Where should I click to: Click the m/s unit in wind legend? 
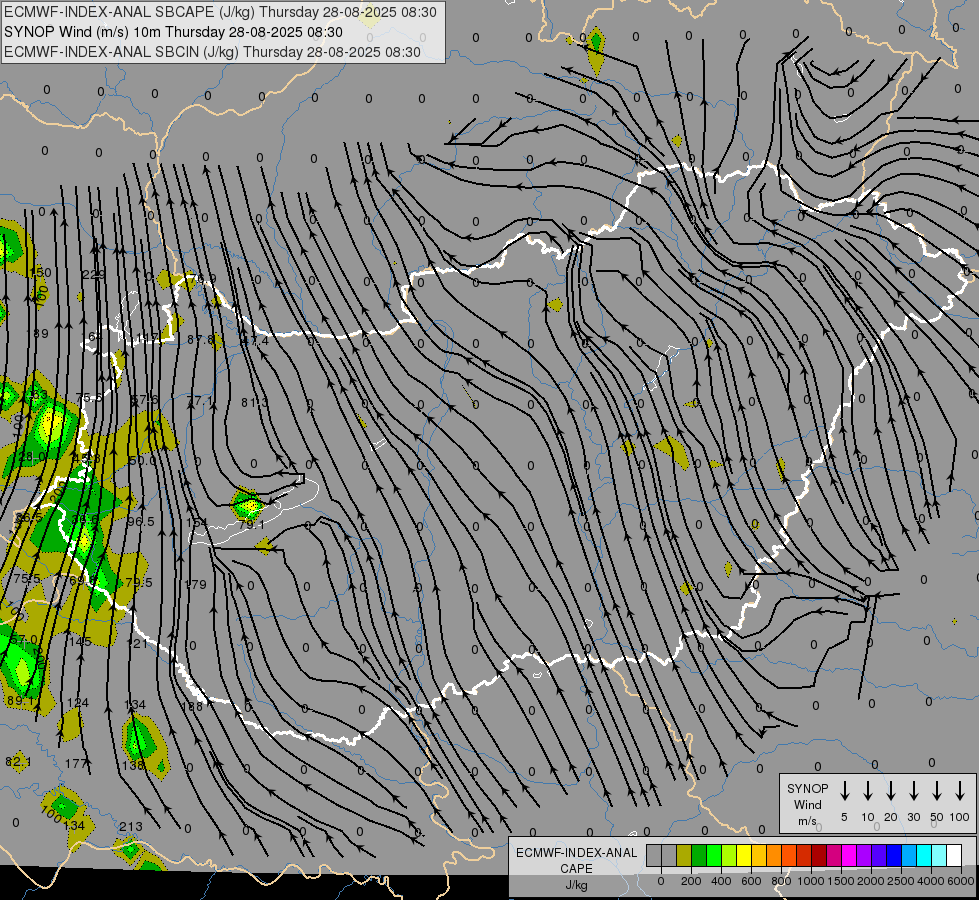807,821
